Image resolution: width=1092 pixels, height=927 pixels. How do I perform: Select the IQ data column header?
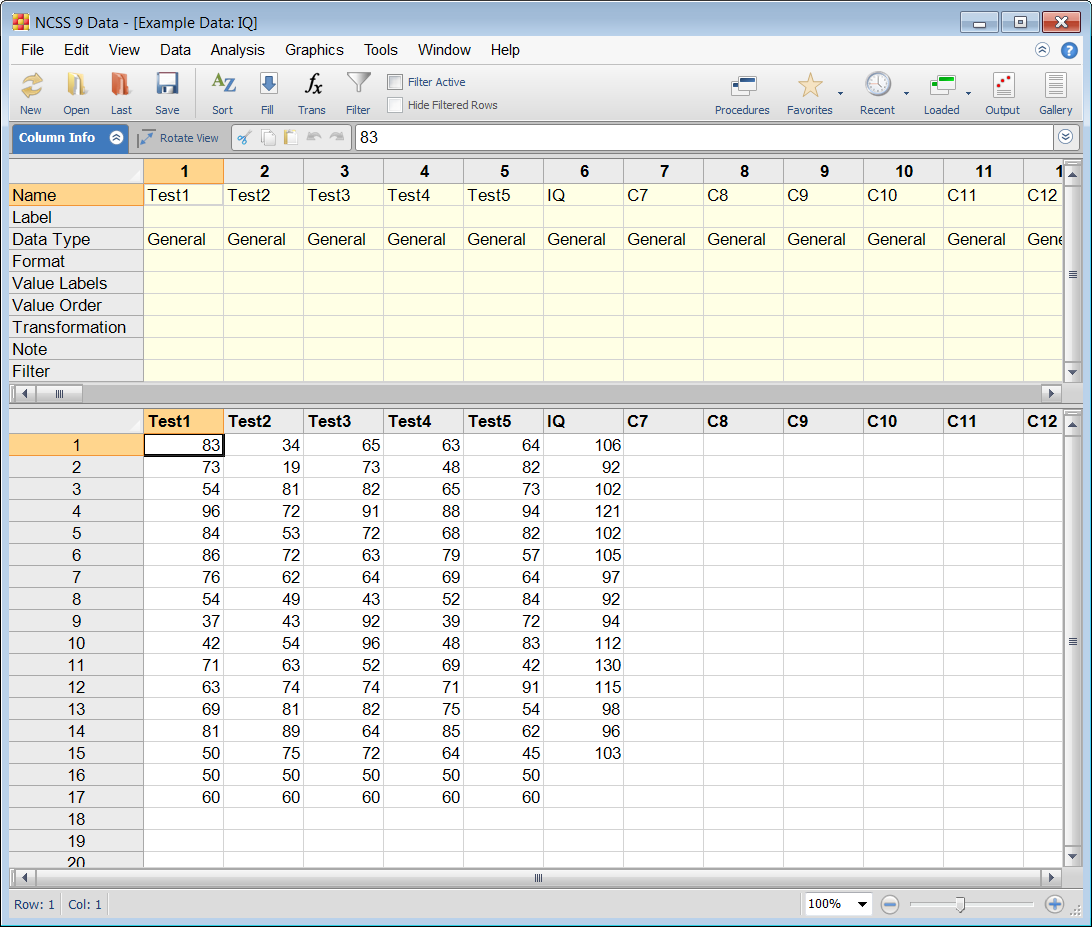click(583, 421)
